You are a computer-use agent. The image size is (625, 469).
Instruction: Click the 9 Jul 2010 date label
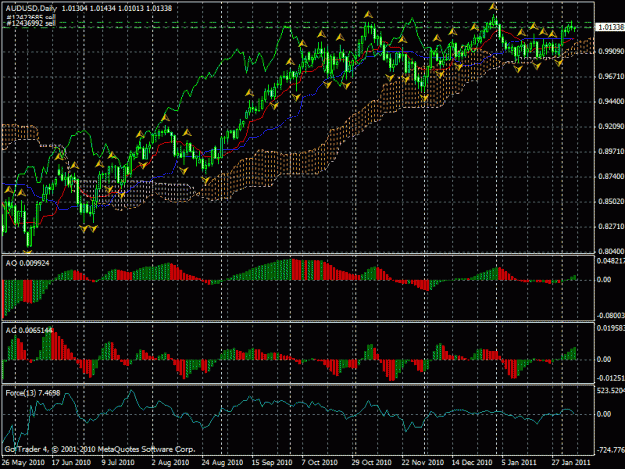tap(118, 463)
